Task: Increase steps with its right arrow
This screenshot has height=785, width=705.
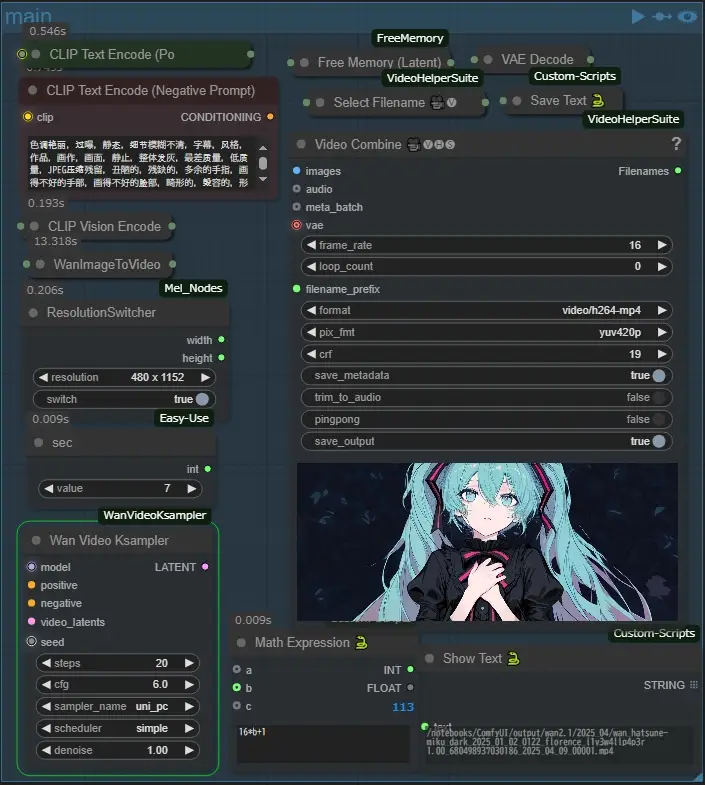Action: (x=189, y=663)
